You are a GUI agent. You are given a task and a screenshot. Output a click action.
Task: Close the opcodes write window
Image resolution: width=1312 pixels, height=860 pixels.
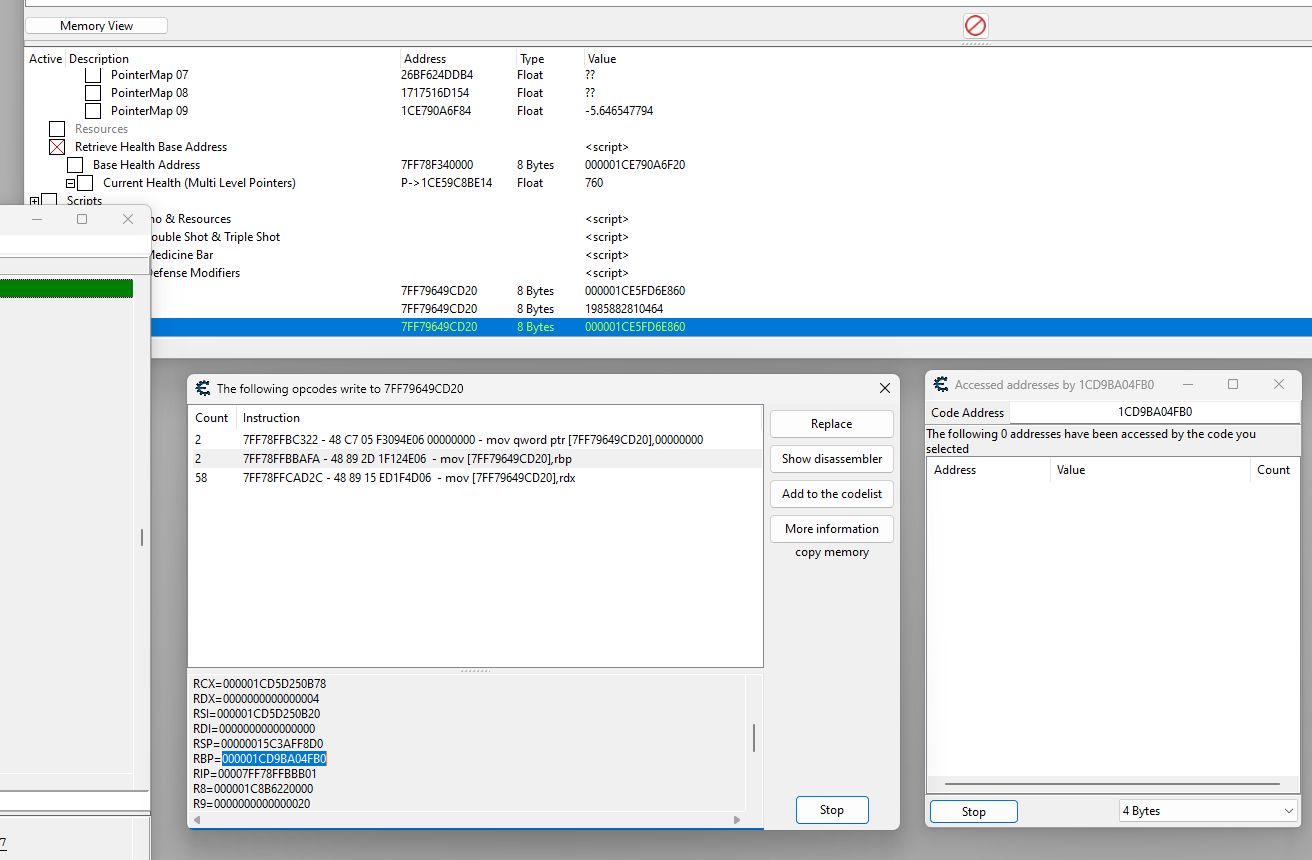click(x=884, y=389)
